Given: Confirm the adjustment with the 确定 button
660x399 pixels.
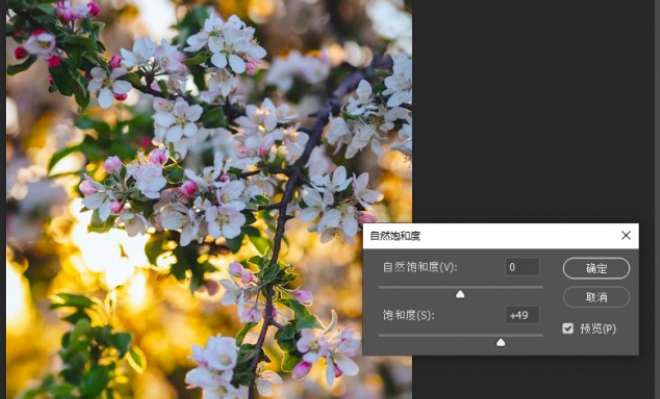Looking at the screenshot, I should (596, 268).
